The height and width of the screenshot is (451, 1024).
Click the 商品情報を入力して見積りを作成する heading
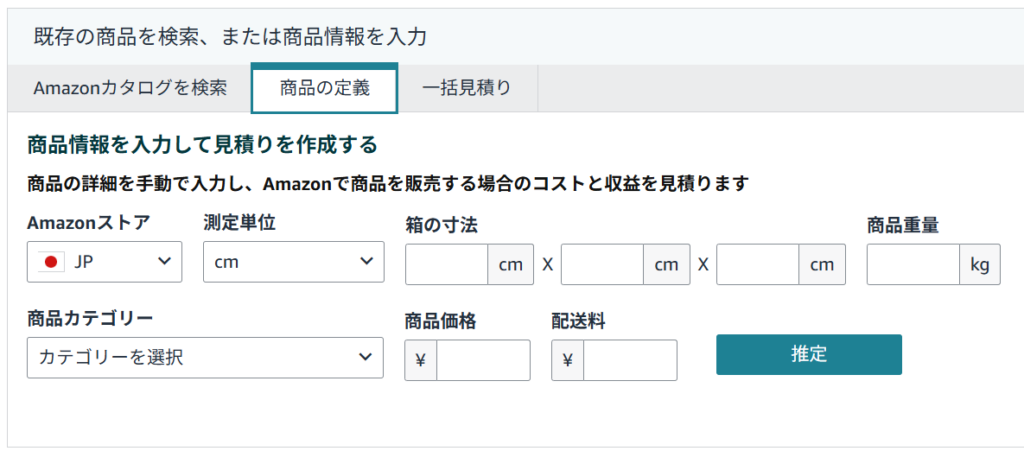tap(202, 145)
